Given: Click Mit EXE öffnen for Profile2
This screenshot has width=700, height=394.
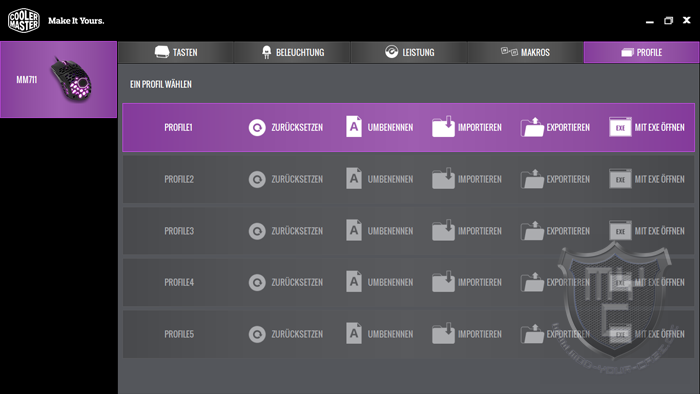Looking at the screenshot, I should (659, 179).
